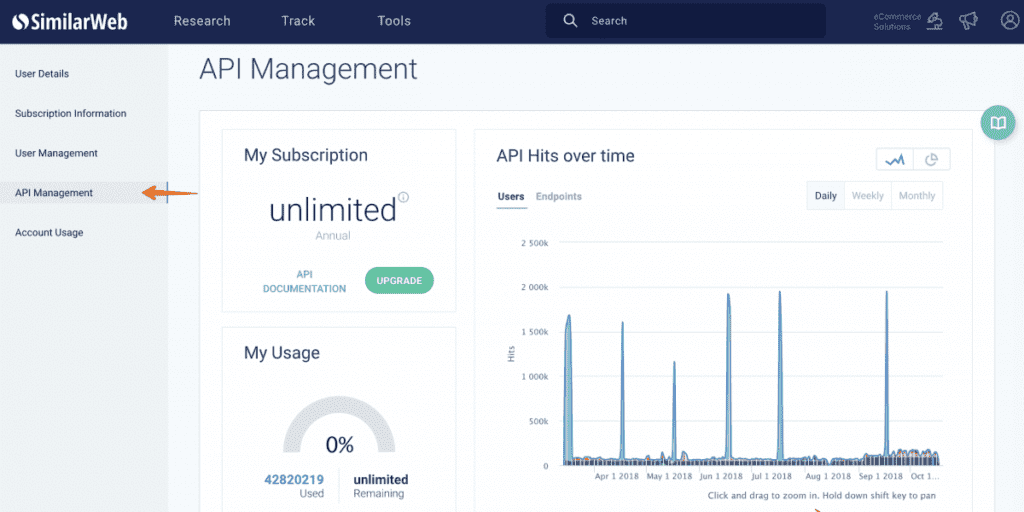The height and width of the screenshot is (512, 1024).
Task: Open the Track menu
Action: point(298,21)
